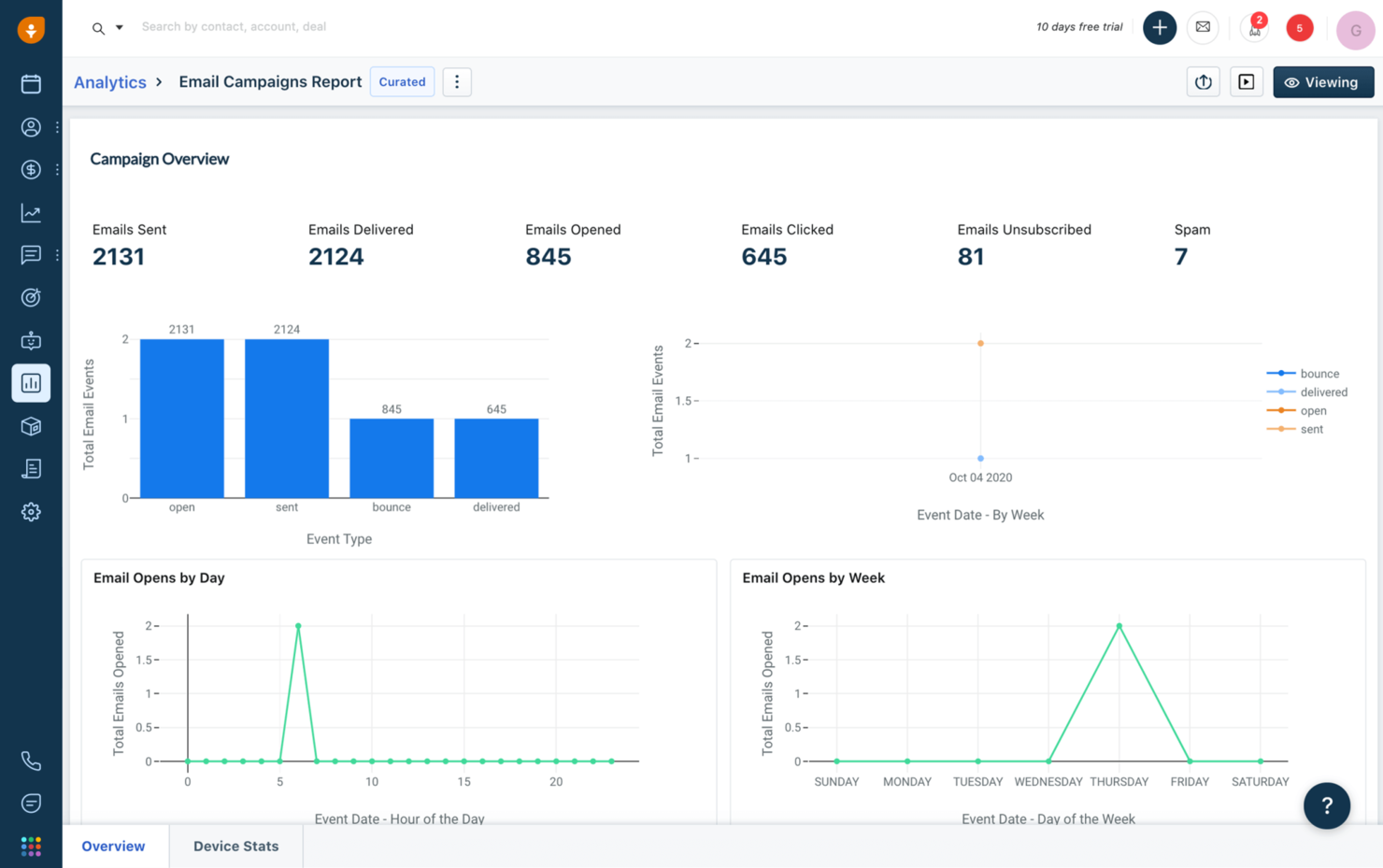Hide the delivered line via the legend
The width and height of the screenshot is (1383, 868).
click(x=1324, y=391)
